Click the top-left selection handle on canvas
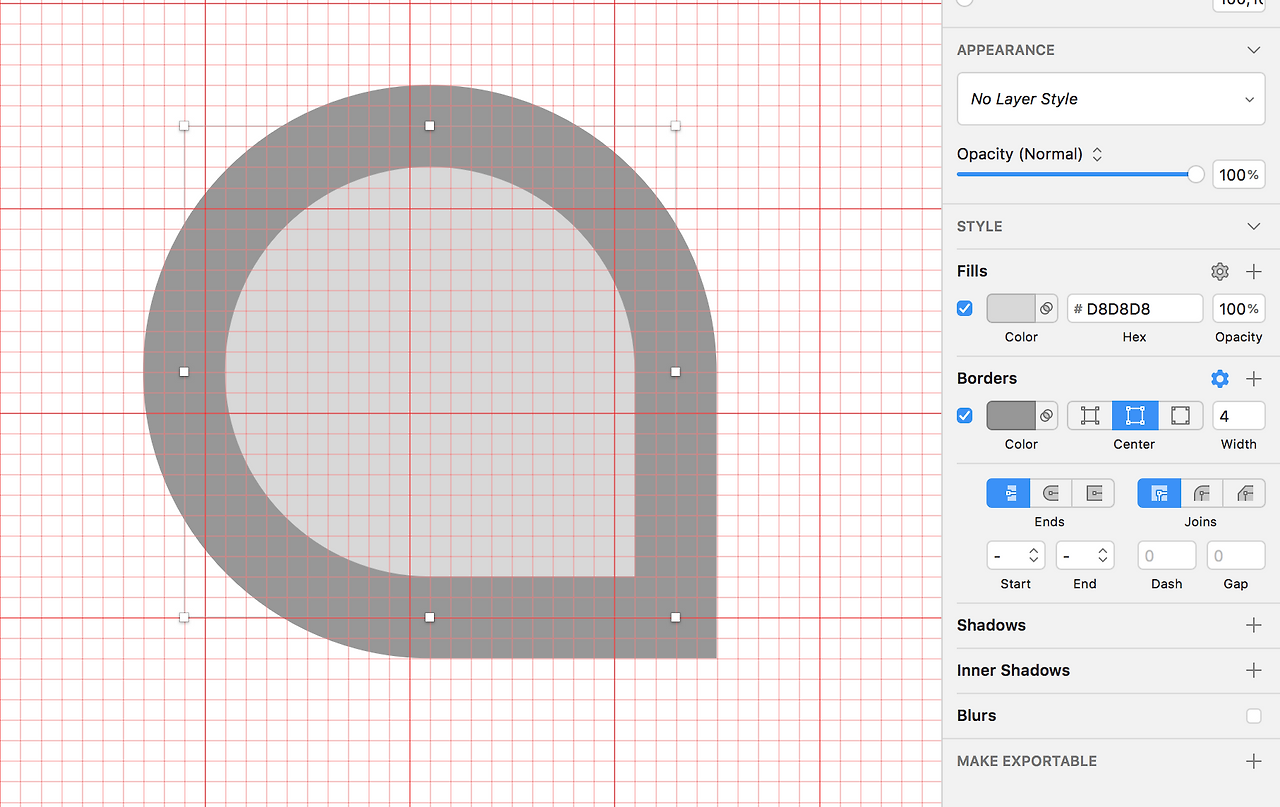 click(x=184, y=126)
